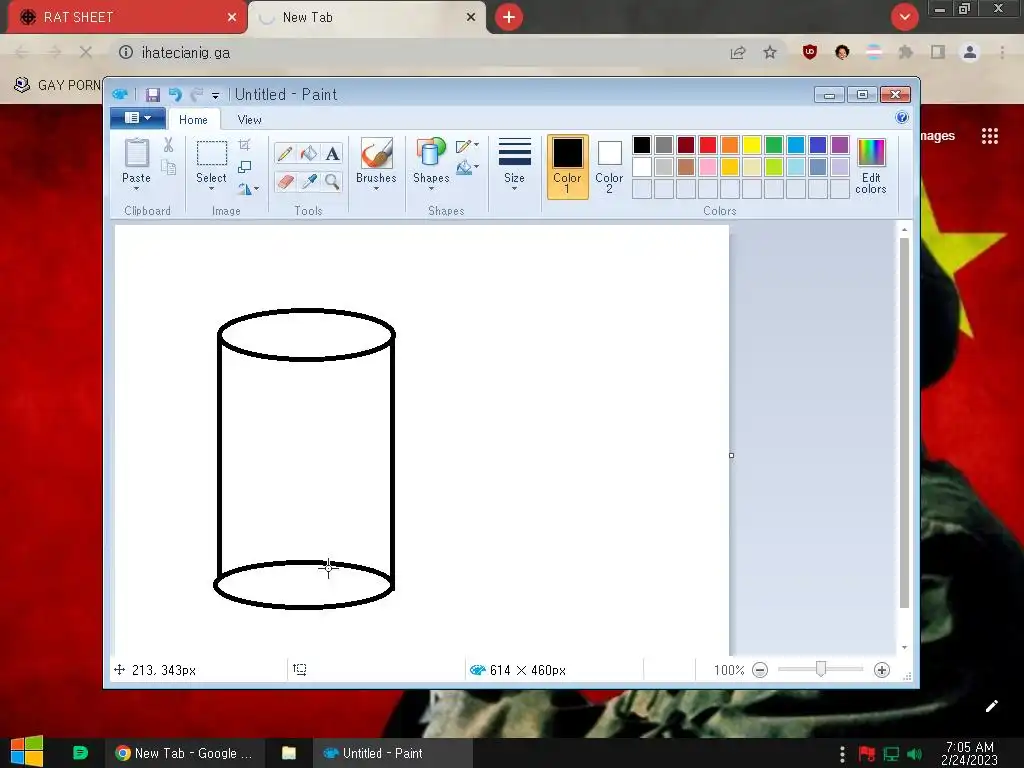This screenshot has width=1024, height=768.
Task: Open the Google apps grid icon
Action: click(989, 136)
